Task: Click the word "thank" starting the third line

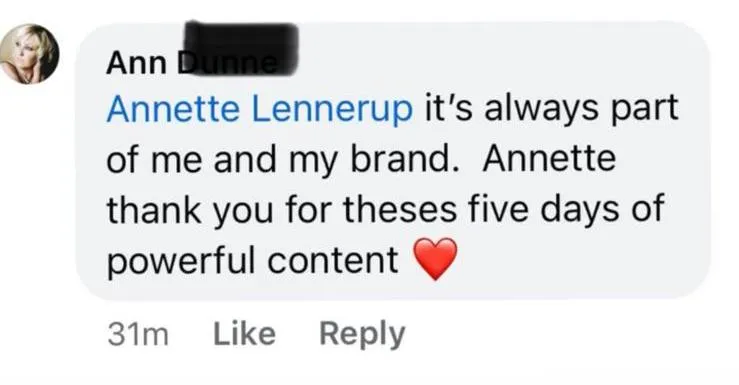Action: coord(154,209)
